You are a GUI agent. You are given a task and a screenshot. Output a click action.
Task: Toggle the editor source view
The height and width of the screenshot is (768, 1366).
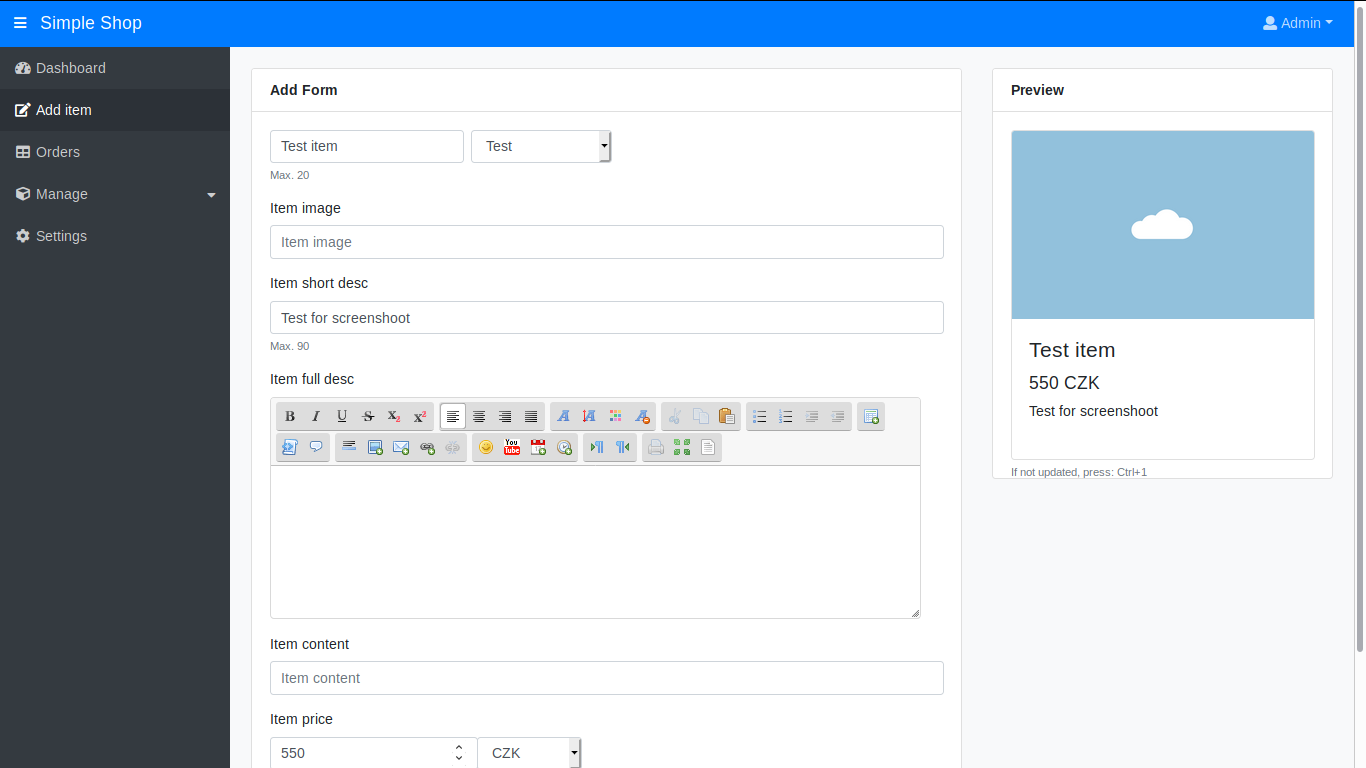click(x=708, y=447)
